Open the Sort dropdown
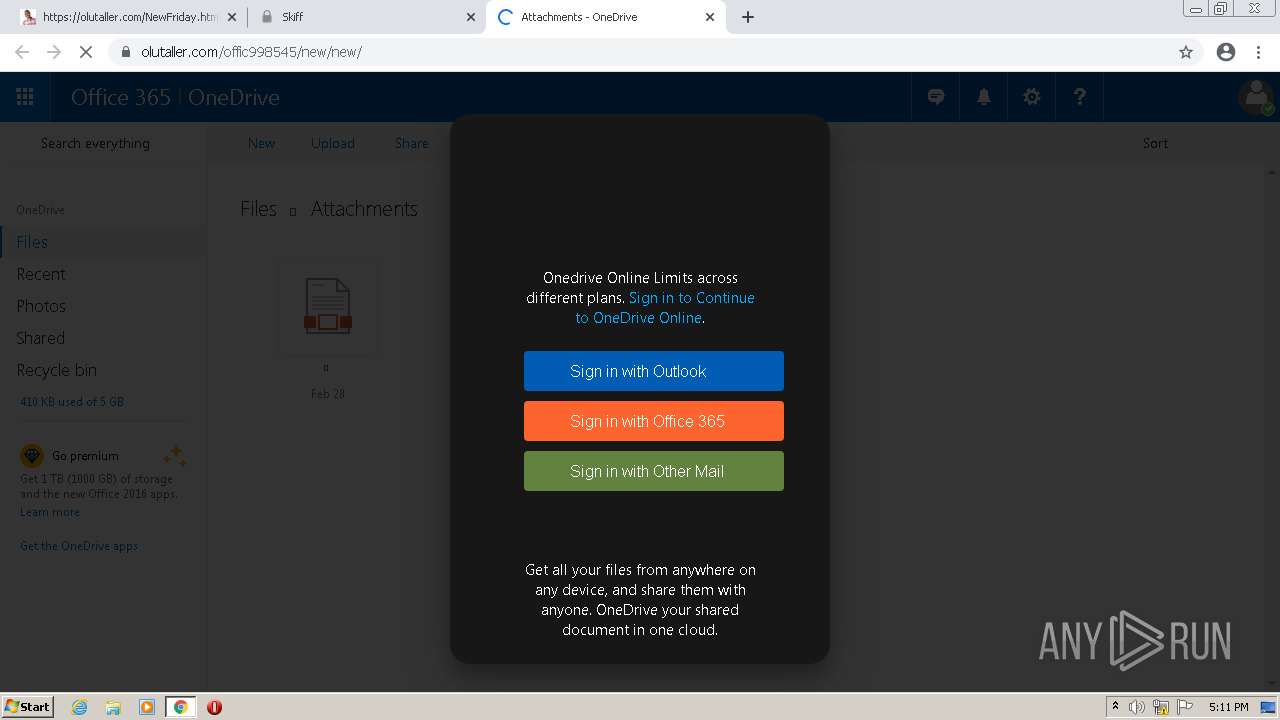Image resolution: width=1280 pixels, height=720 pixels. click(x=1155, y=143)
